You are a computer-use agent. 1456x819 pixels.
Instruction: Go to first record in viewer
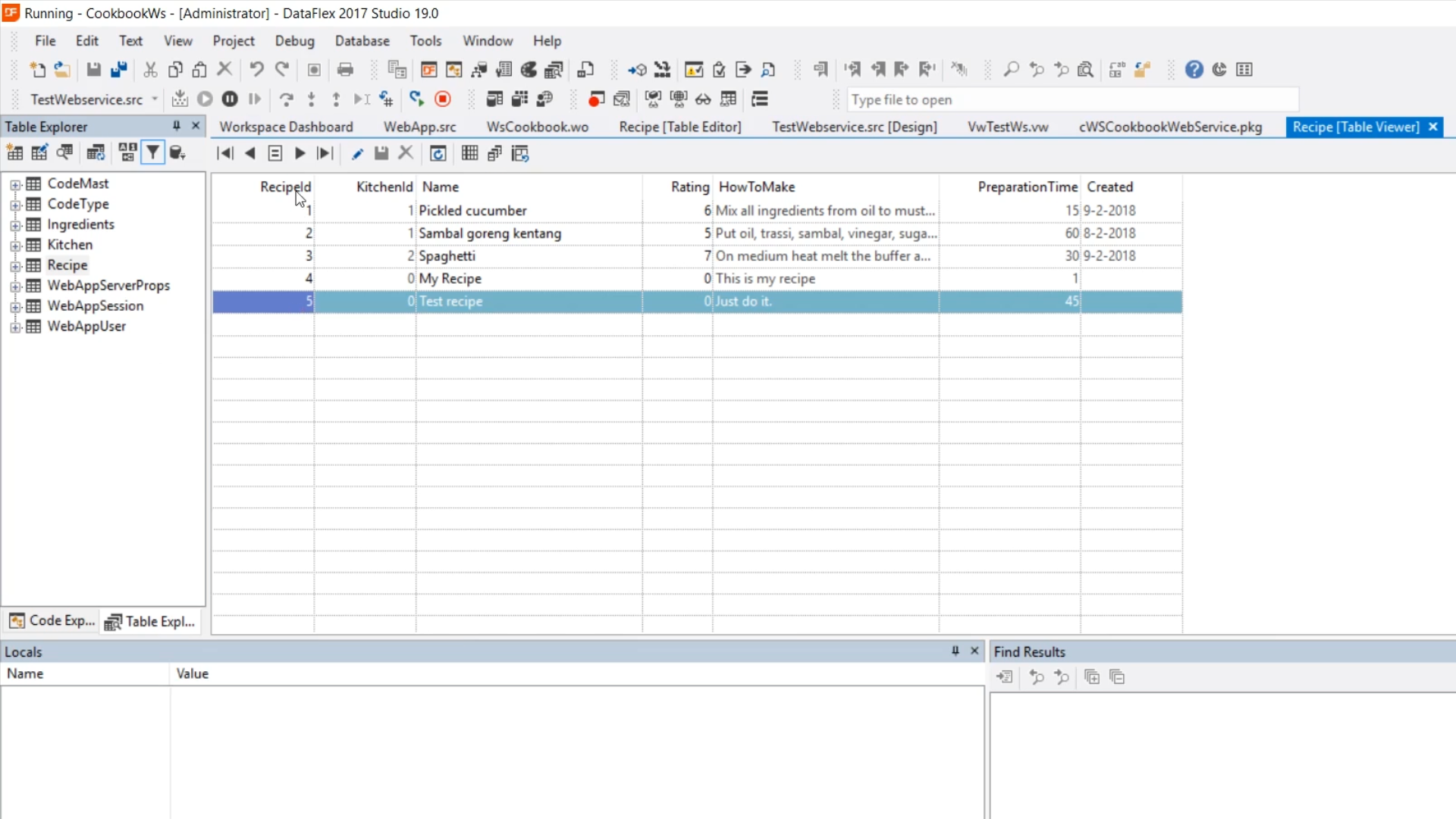coord(224,154)
